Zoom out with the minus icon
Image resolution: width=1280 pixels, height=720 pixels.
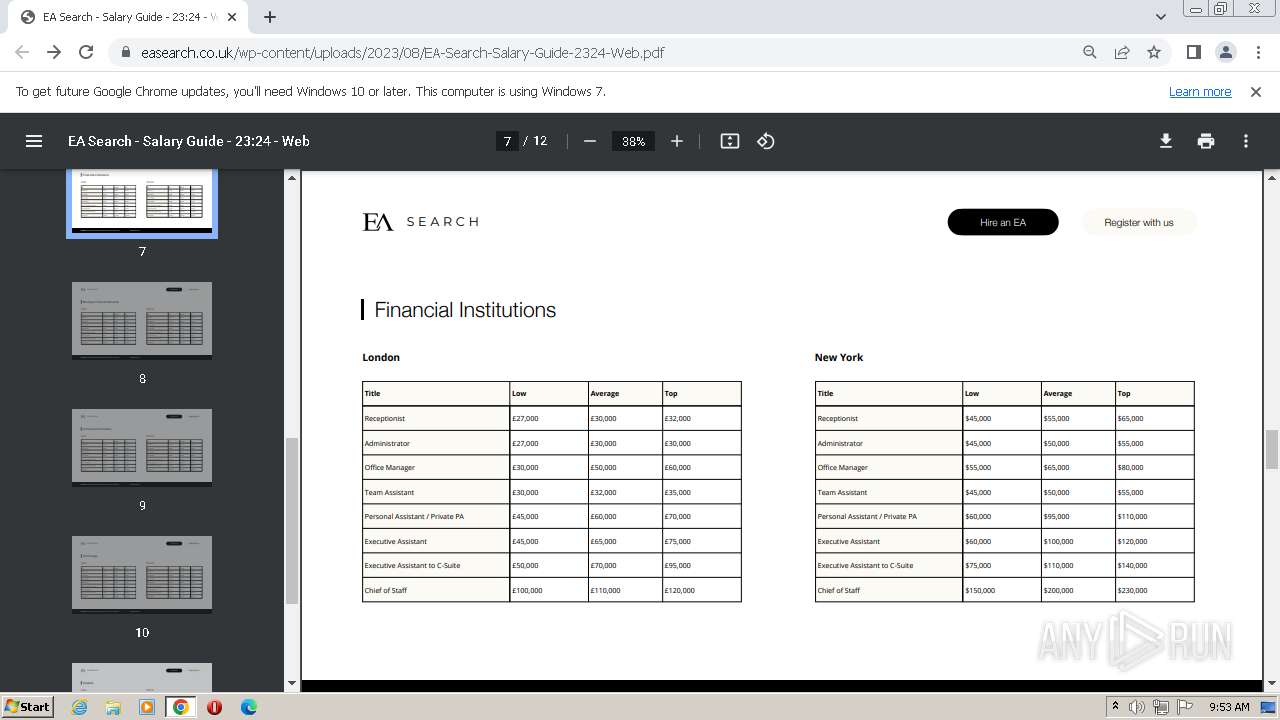pos(590,141)
